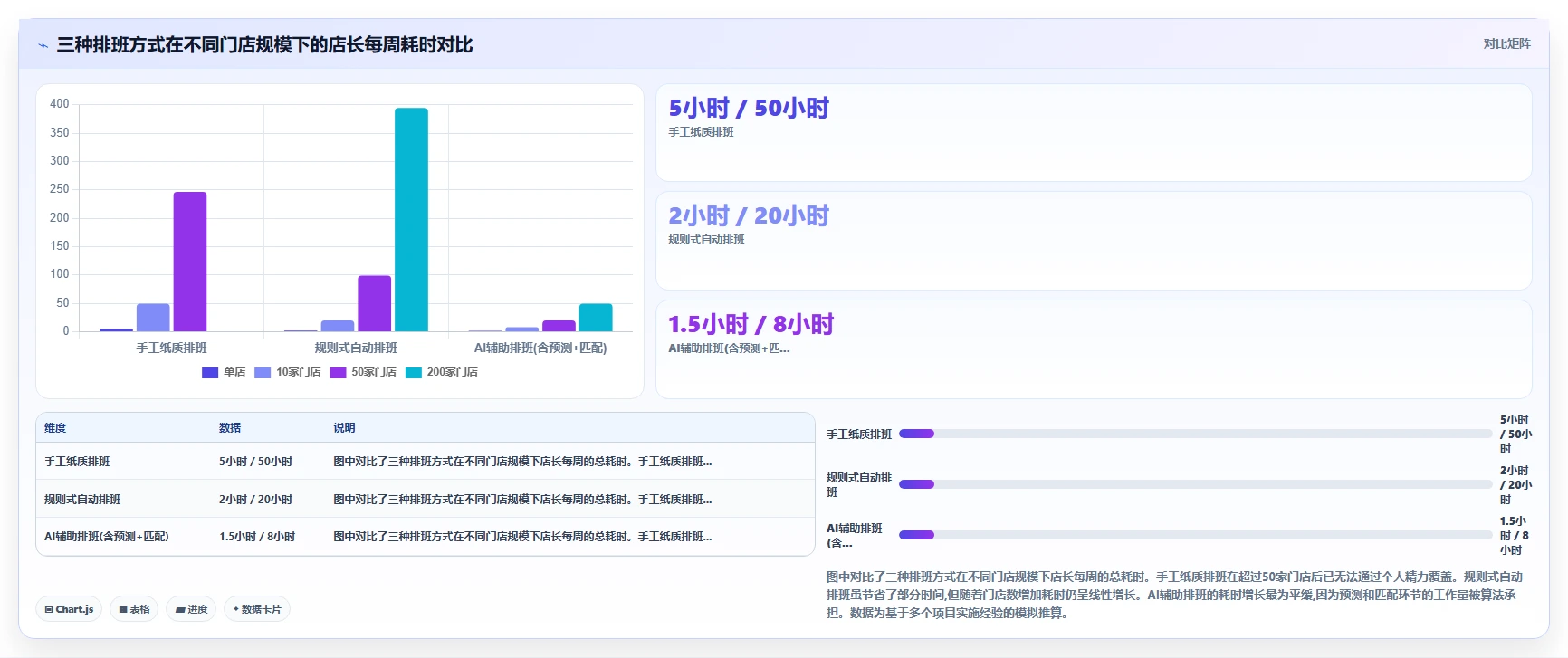Click the 数据 column header

coord(230,428)
